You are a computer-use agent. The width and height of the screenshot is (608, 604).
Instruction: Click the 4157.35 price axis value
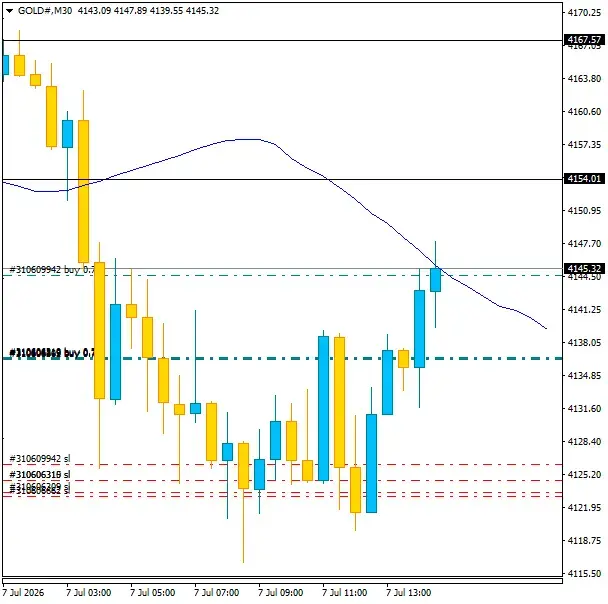(584, 145)
